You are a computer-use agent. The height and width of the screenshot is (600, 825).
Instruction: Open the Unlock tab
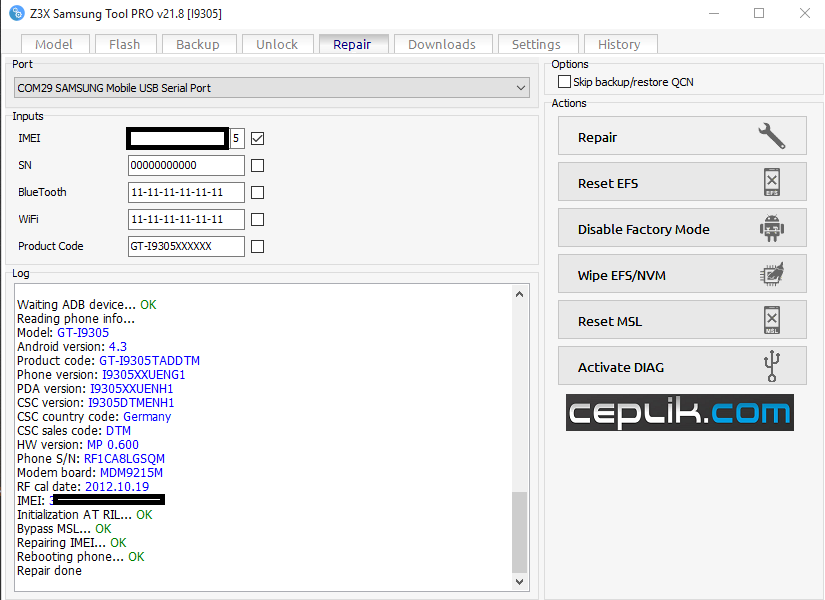pos(277,44)
